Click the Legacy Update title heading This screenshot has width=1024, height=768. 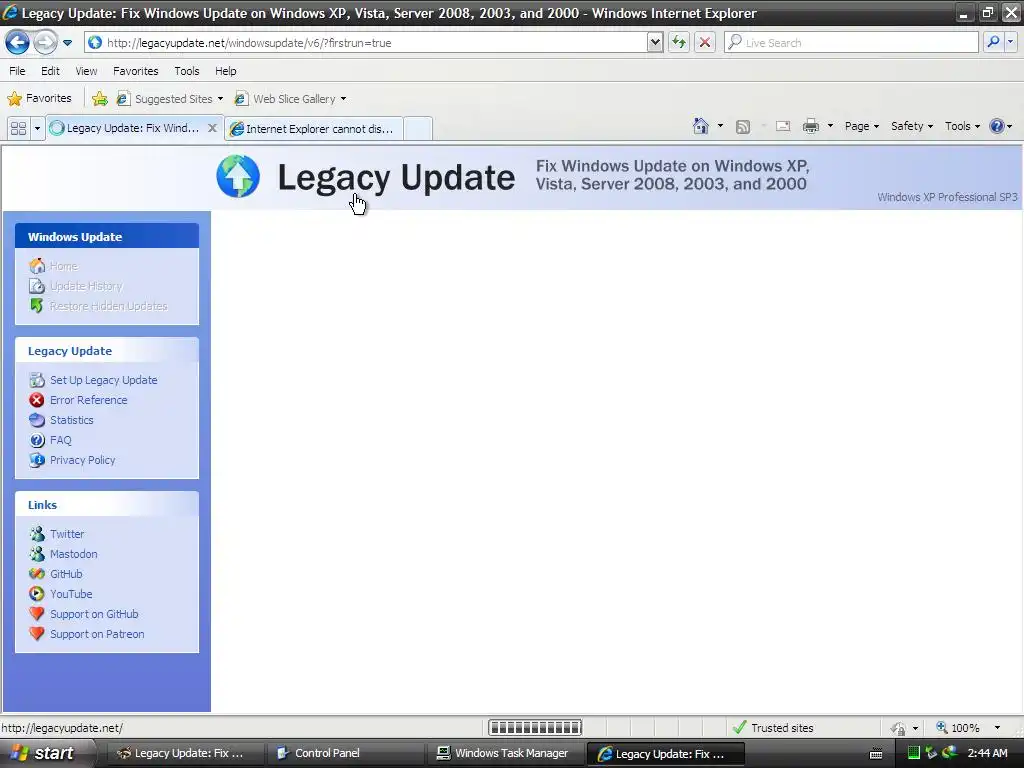[396, 178]
